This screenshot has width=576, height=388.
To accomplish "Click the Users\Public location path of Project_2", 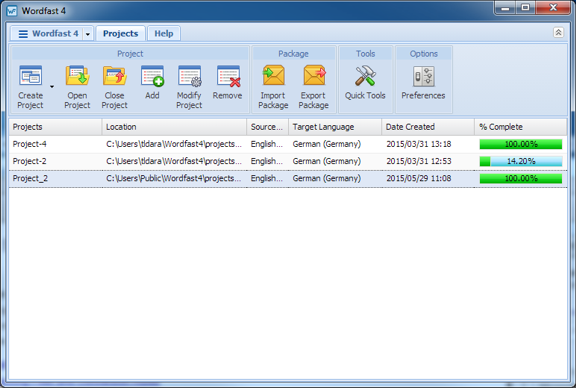I will coord(174,178).
